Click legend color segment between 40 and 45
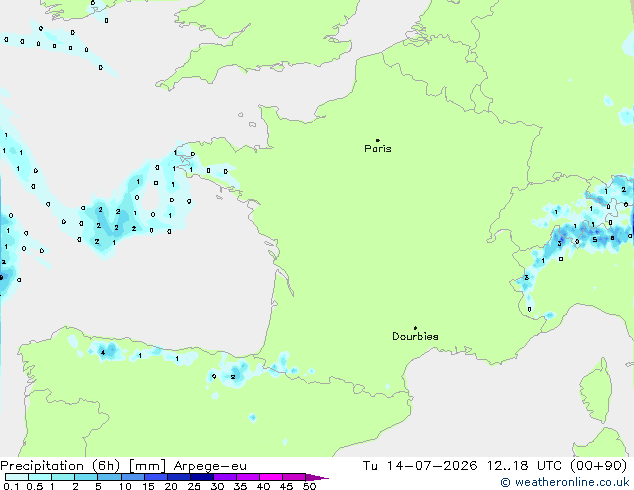The width and height of the screenshot is (634, 490). (271, 477)
